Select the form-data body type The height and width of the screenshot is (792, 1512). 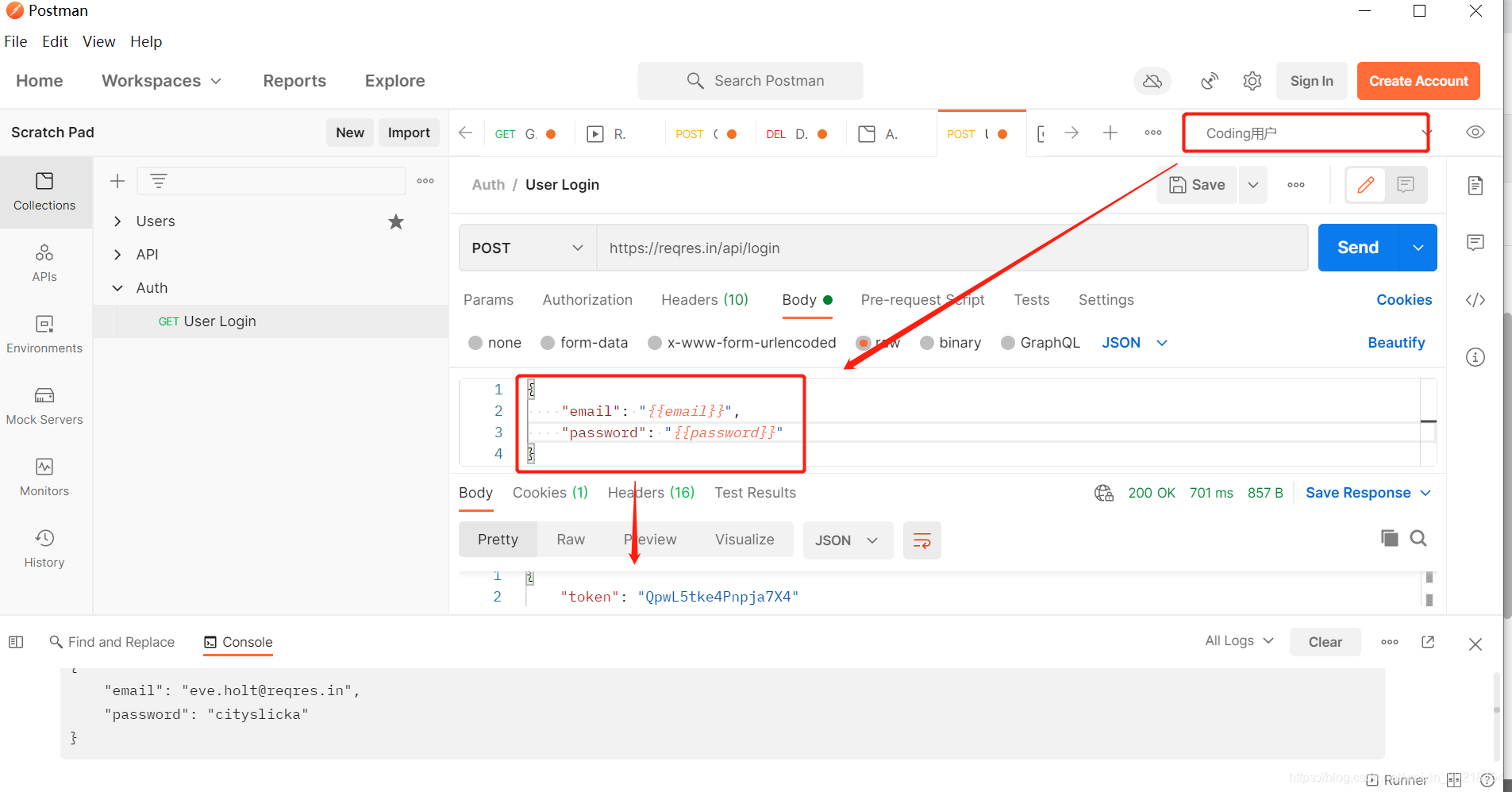pyautogui.click(x=594, y=342)
